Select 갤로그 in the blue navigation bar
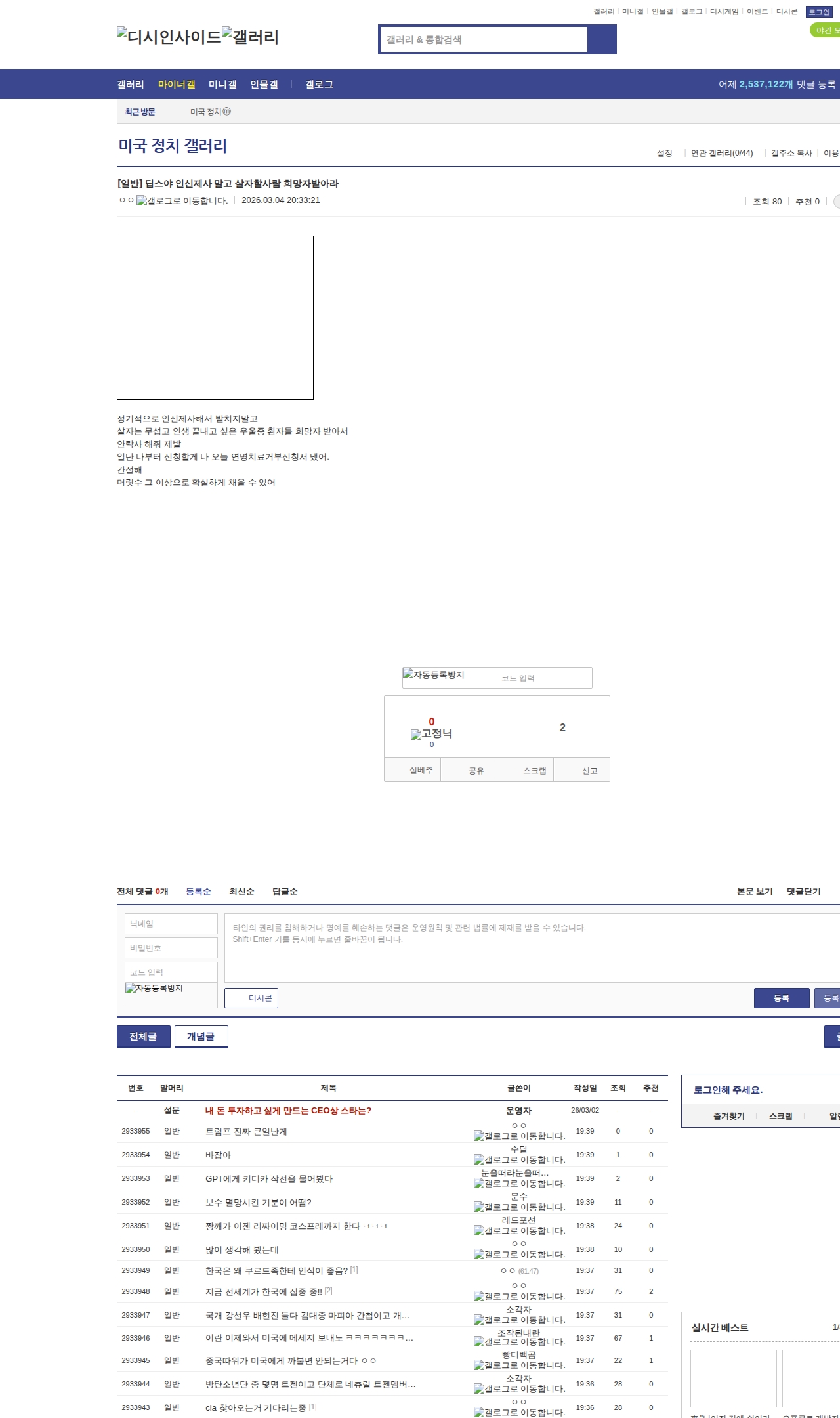The height and width of the screenshot is (1418, 840). tap(319, 85)
